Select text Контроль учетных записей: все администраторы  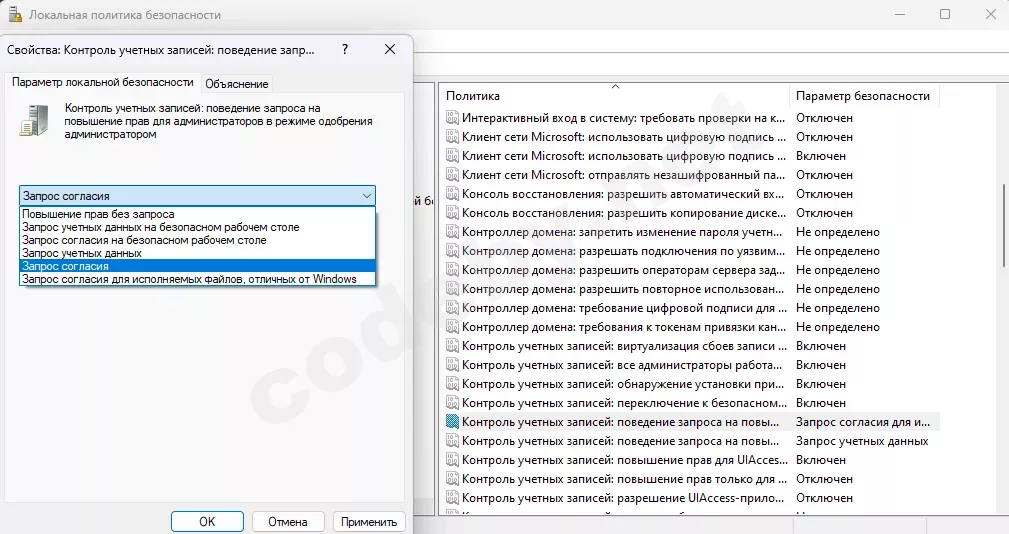tap(622, 365)
